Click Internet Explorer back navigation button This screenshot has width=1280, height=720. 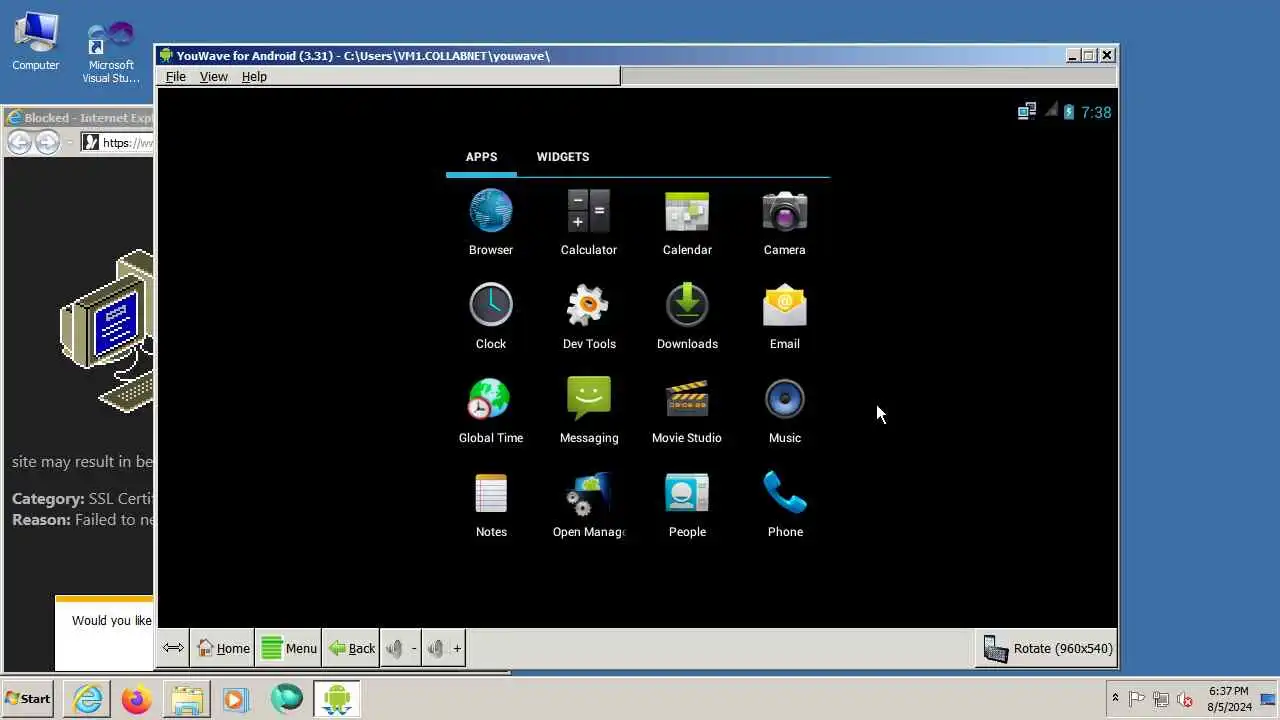[19, 142]
